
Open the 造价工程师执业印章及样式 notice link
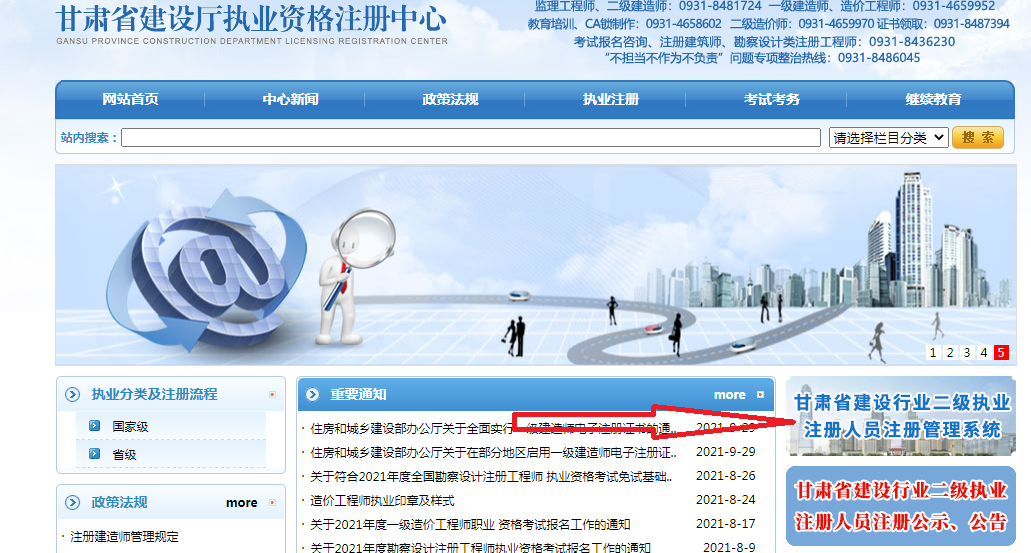(382, 500)
